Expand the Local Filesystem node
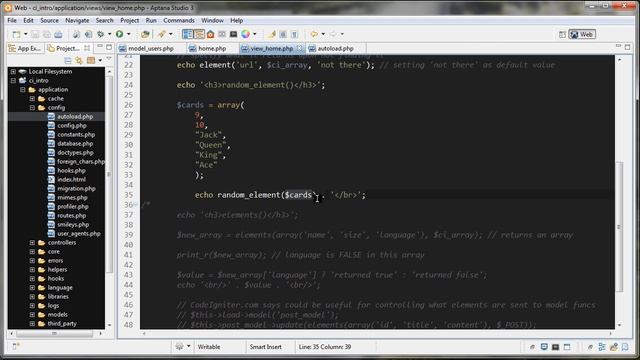Viewport: 640px width, 360px height. coord(13,71)
